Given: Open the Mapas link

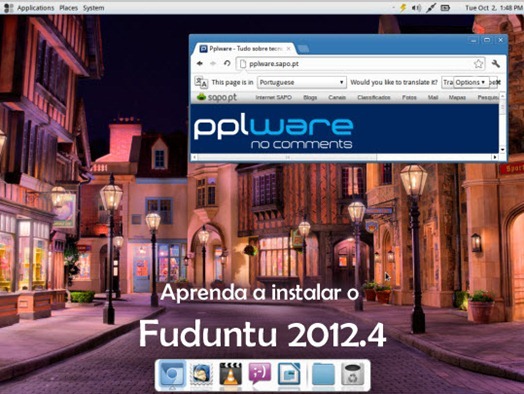Looking at the screenshot, I should [x=457, y=98].
